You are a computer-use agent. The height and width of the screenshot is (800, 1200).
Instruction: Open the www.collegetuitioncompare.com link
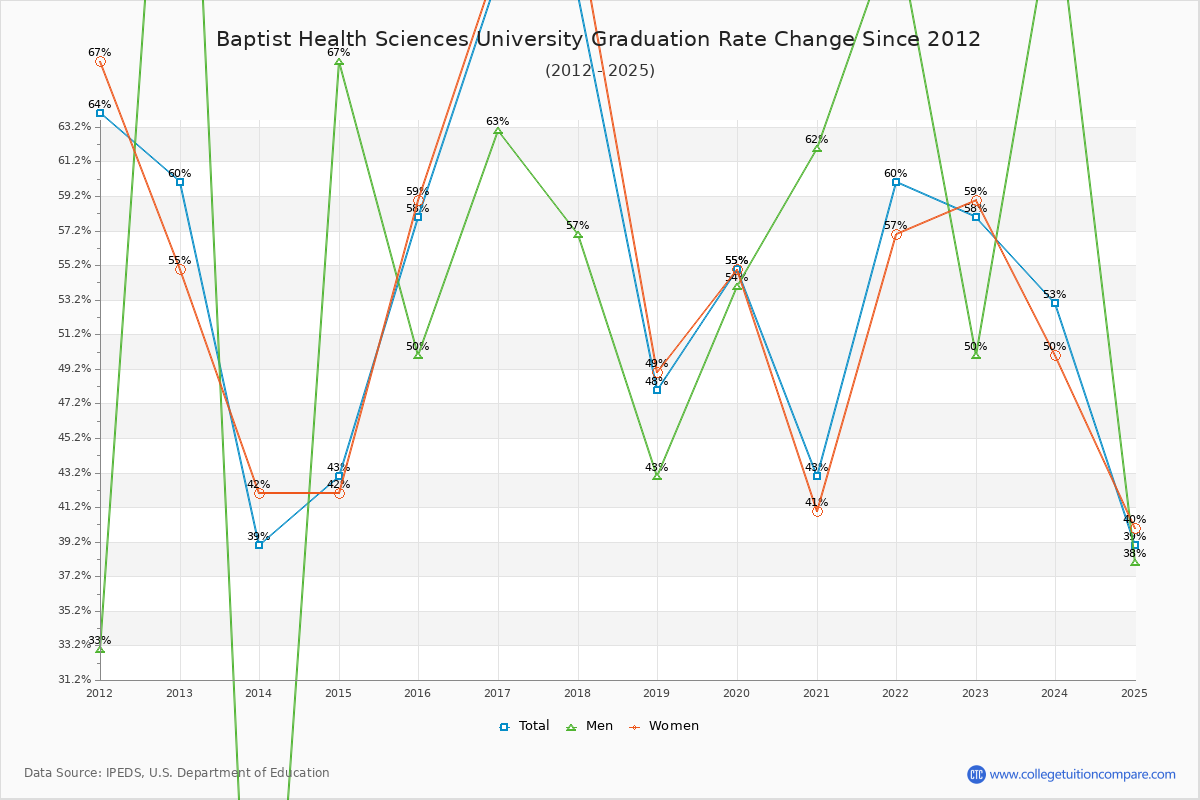pyautogui.click(x=1083, y=774)
